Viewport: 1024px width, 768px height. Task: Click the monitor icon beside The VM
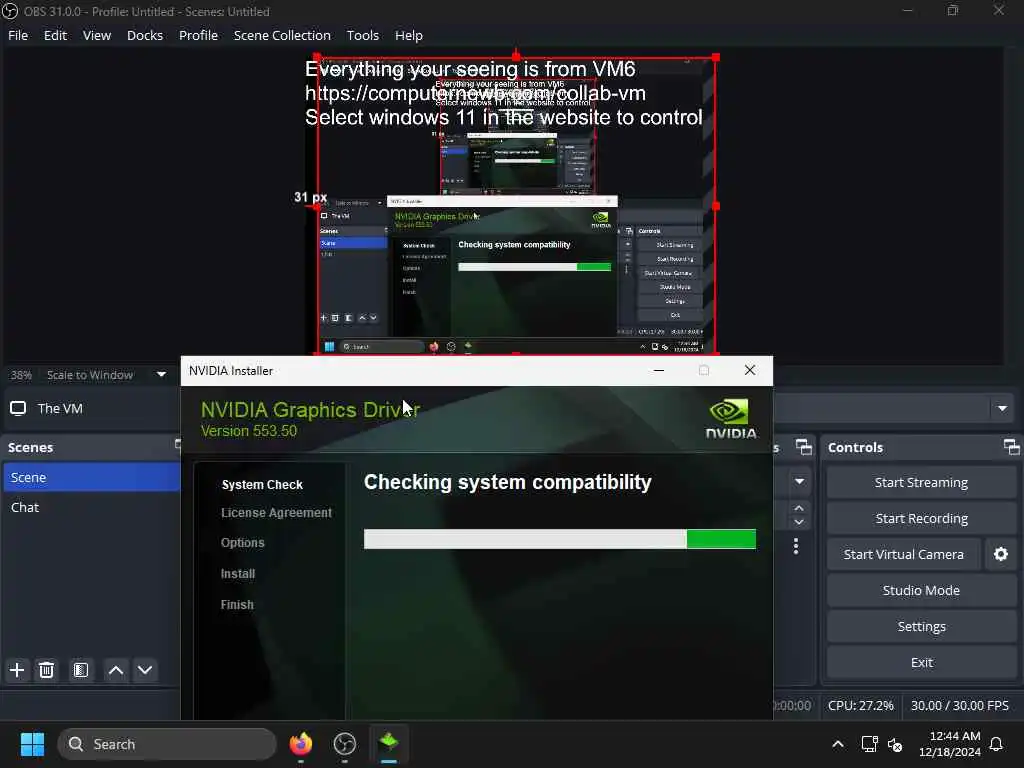pyautogui.click(x=18, y=408)
